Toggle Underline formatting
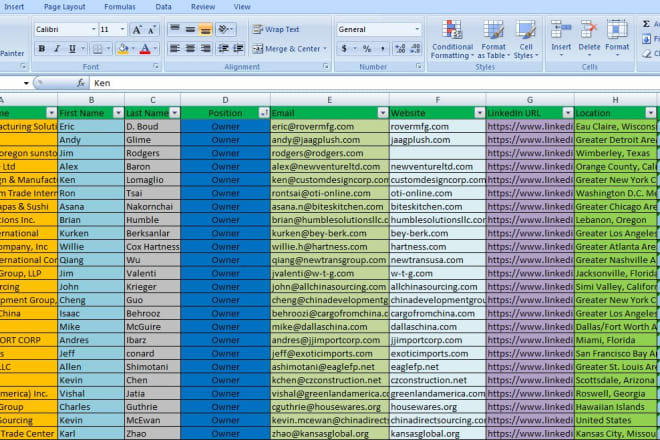This screenshot has height=440, width=660. point(72,49)
